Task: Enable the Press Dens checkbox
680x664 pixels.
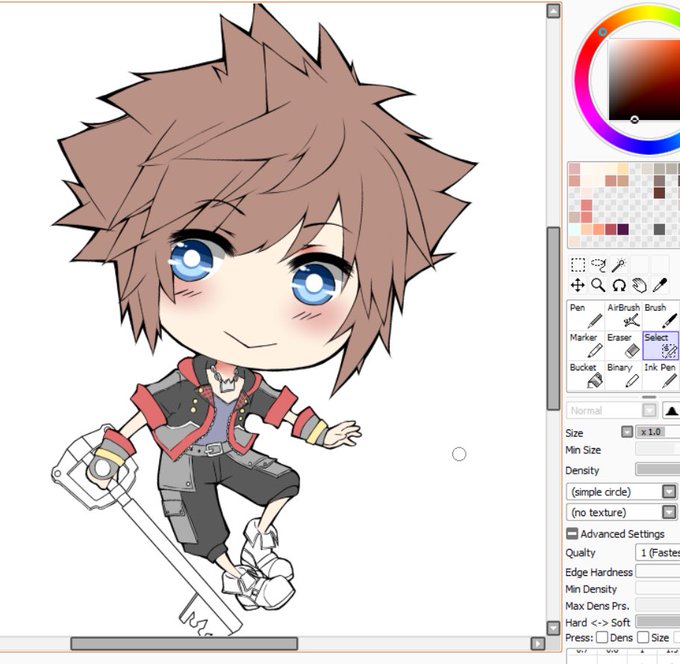Action: click(602, 638)
